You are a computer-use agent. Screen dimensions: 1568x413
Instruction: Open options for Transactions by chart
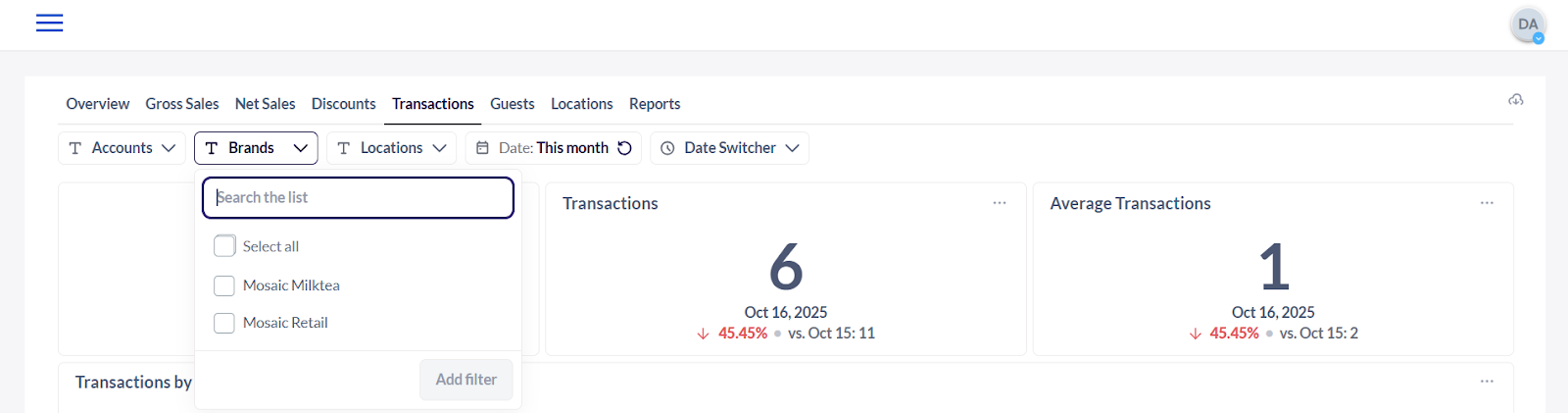point(1486,382)
